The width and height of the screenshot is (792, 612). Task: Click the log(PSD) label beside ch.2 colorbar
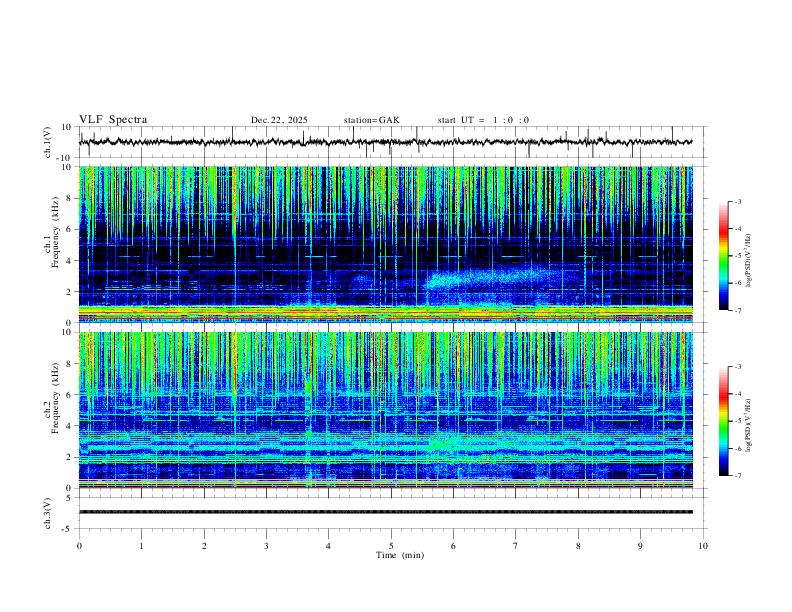click(x=748, y=426)
